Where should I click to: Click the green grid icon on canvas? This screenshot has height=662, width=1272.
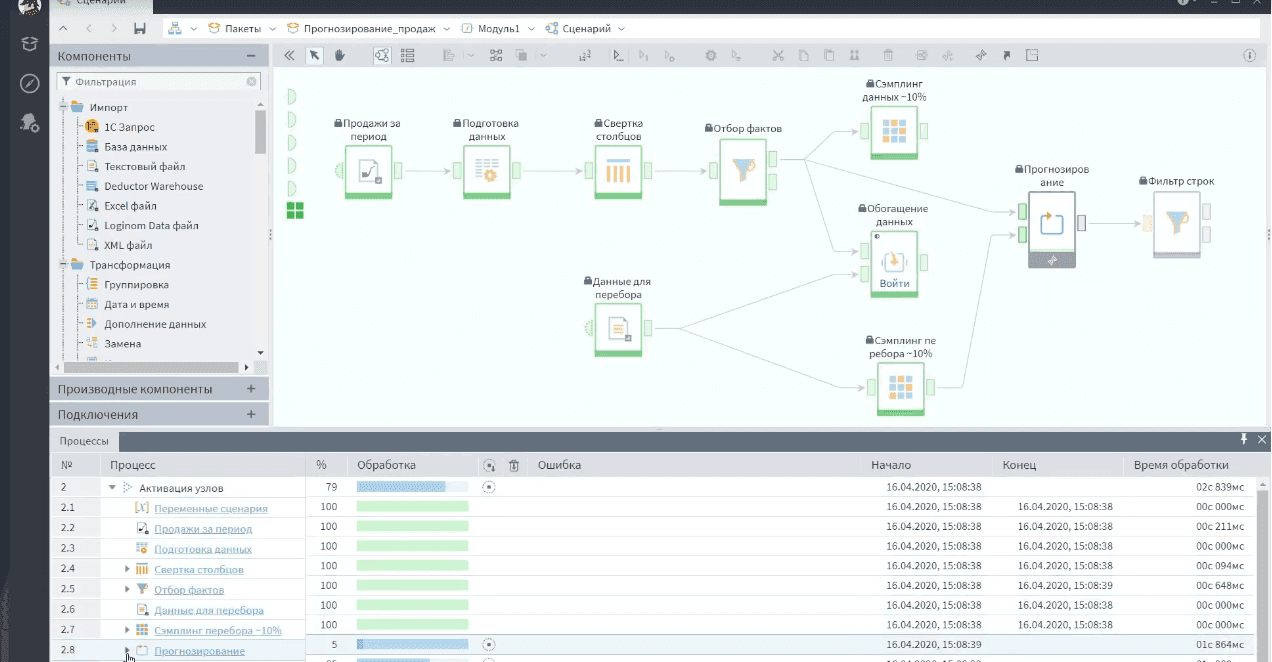coord(295,210)
